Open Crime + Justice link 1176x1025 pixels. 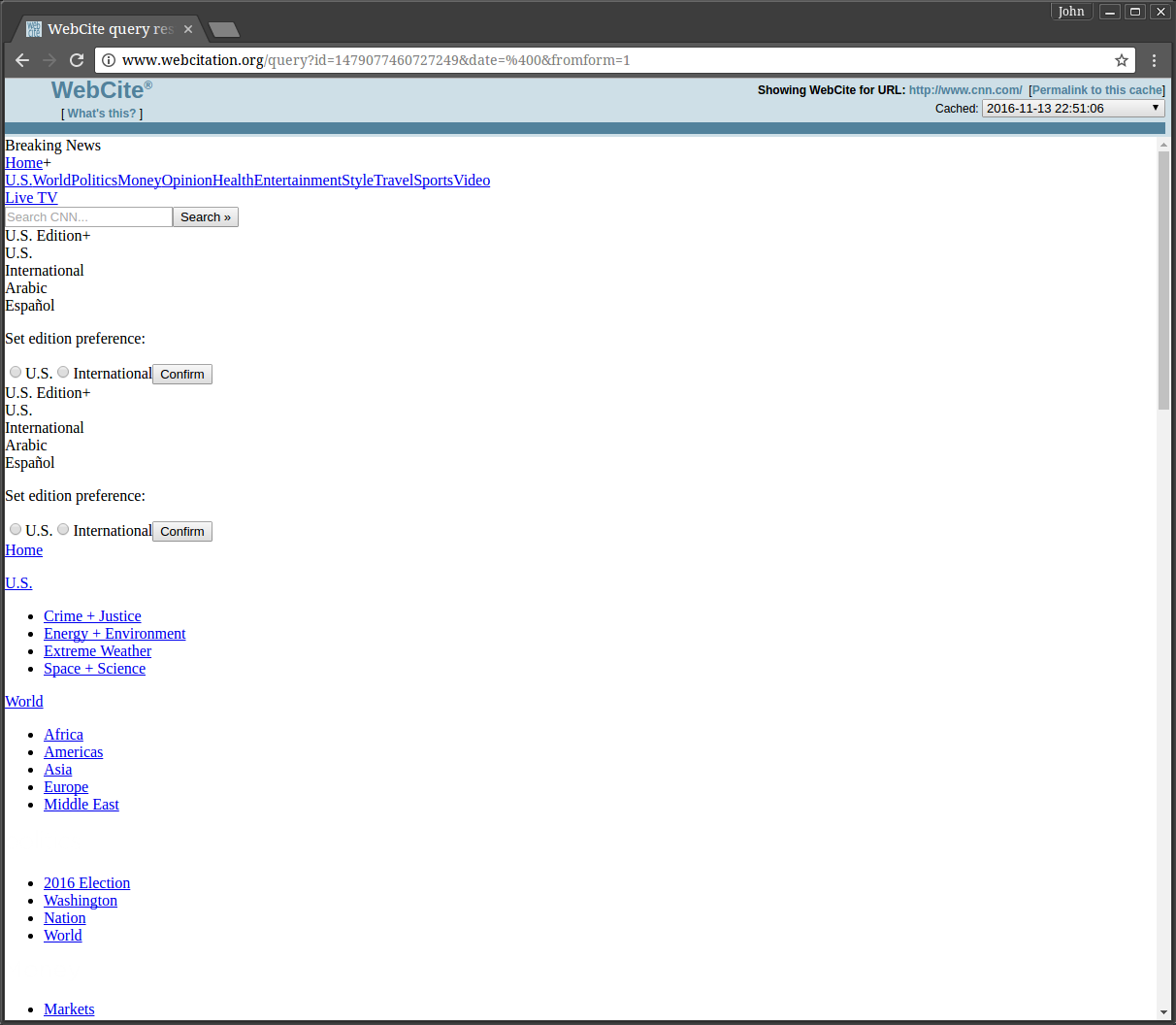point(92,616)
